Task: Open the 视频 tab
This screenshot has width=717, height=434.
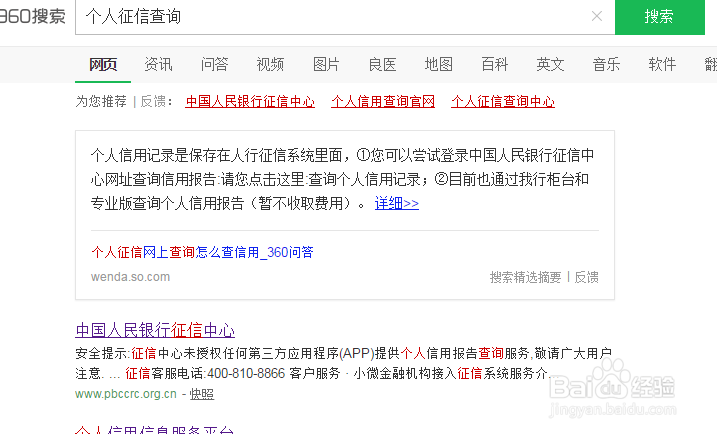Action: tap(270, 64)
